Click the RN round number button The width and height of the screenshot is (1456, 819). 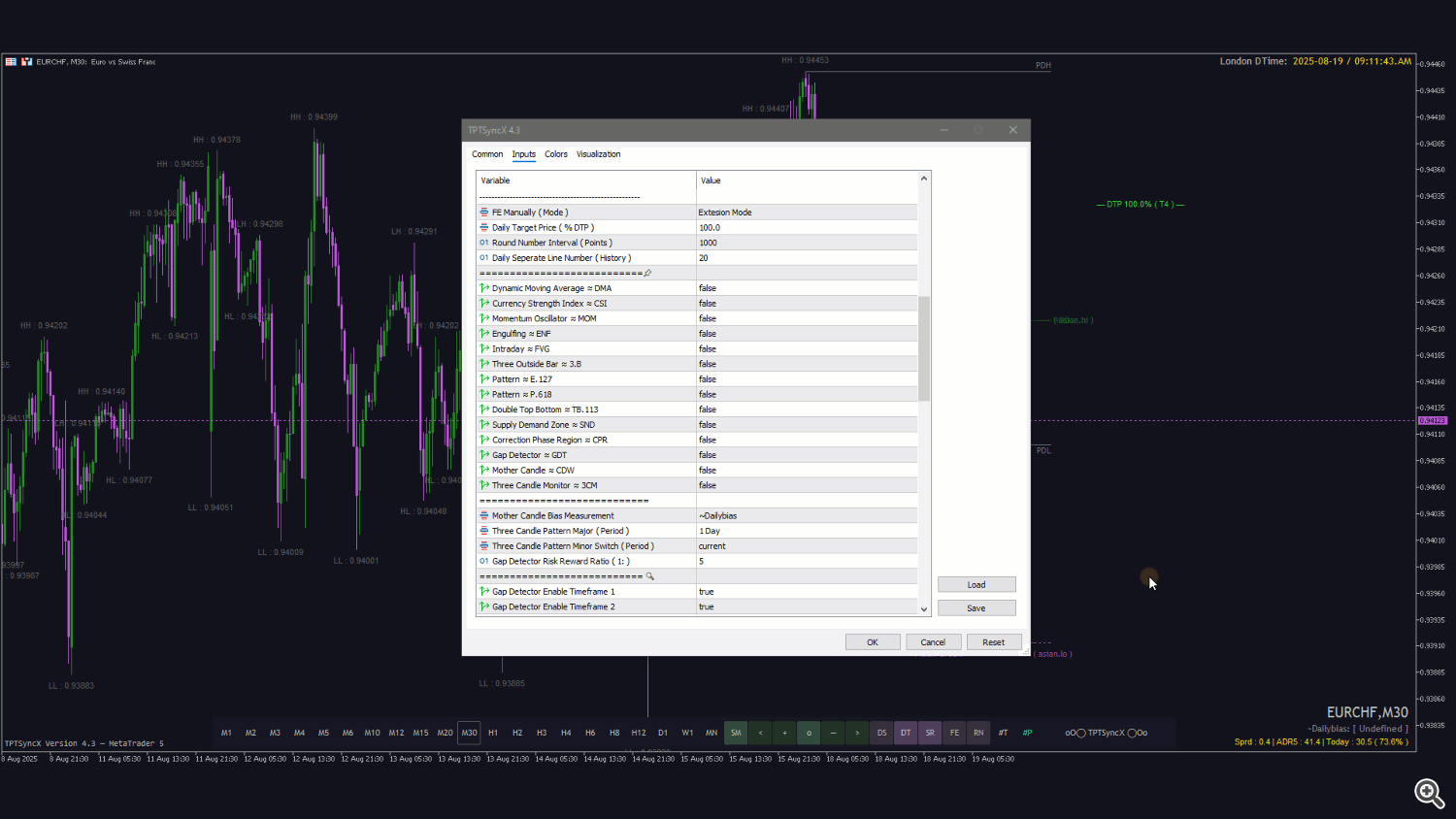[x=978, y=733]
